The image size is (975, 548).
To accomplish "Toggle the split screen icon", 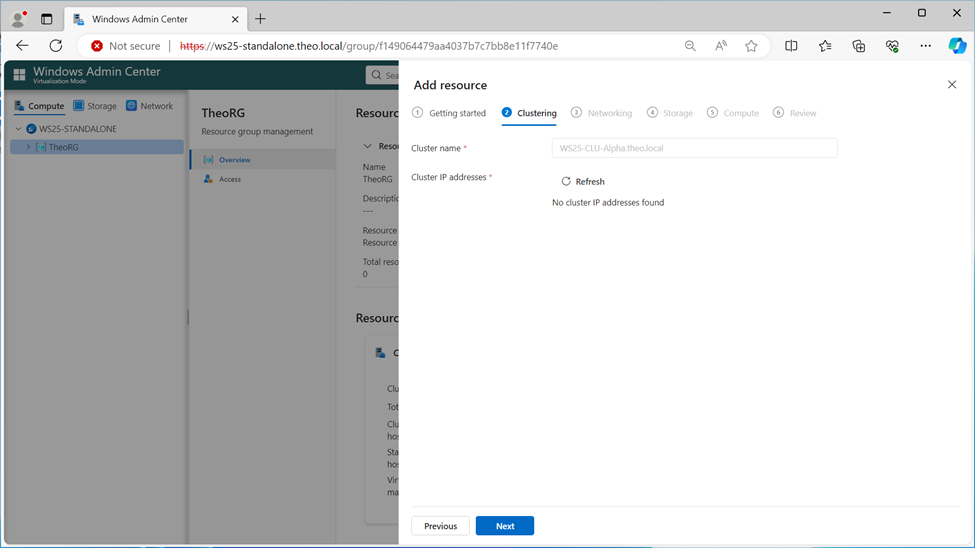I will coord(791,45).
